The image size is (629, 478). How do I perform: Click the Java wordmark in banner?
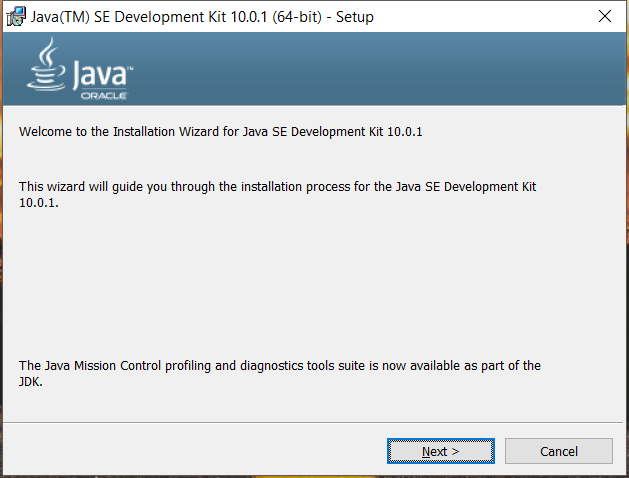point(100,75)
